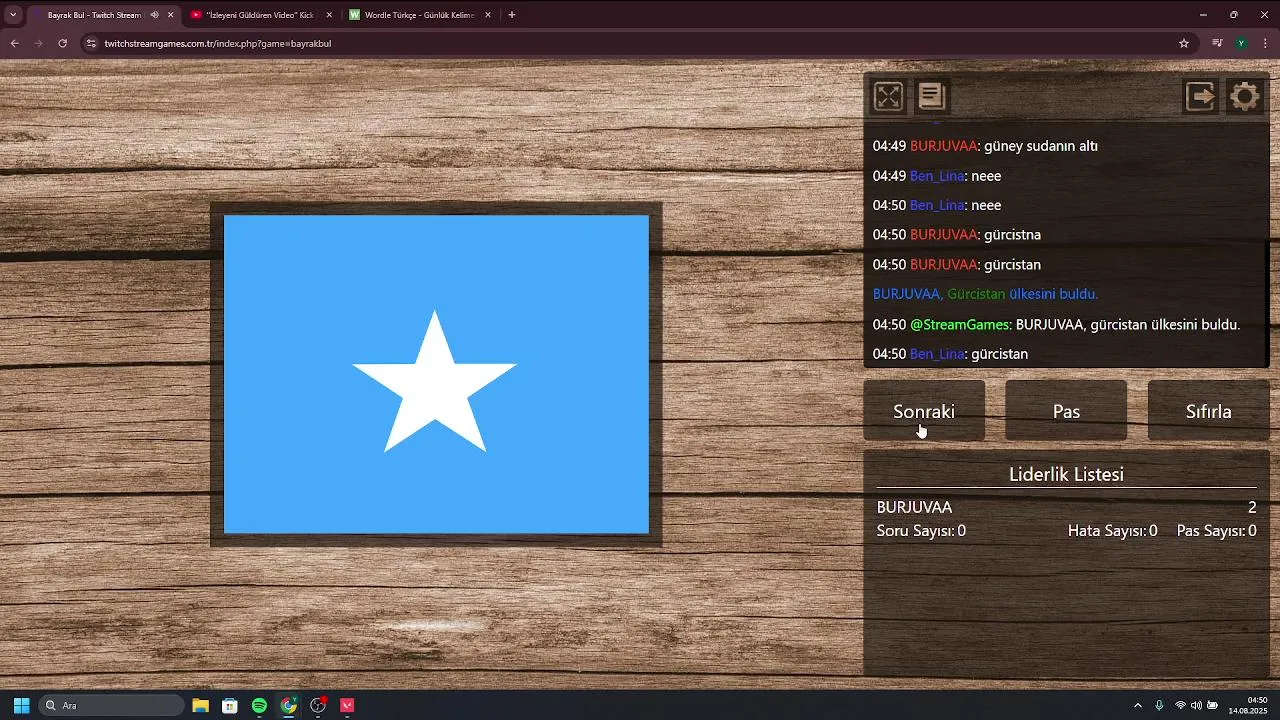Open the Windows Start menu

point(21,705)
